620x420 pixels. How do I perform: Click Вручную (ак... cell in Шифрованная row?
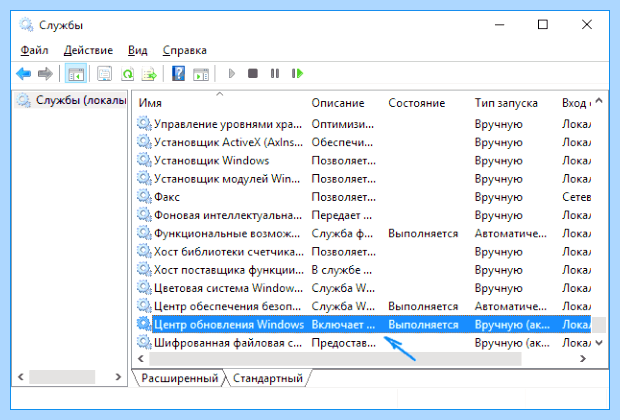(x=512, y=342)
